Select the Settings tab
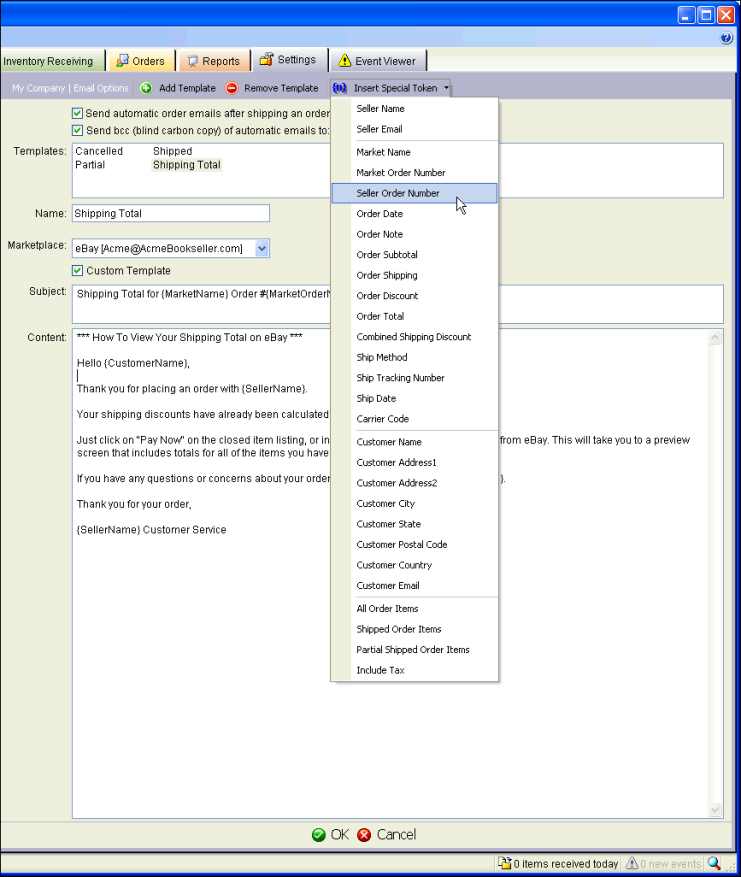 289,59
